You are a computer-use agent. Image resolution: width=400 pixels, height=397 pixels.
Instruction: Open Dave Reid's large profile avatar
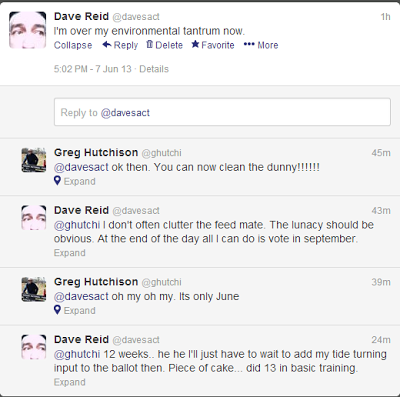click(27, 30)
